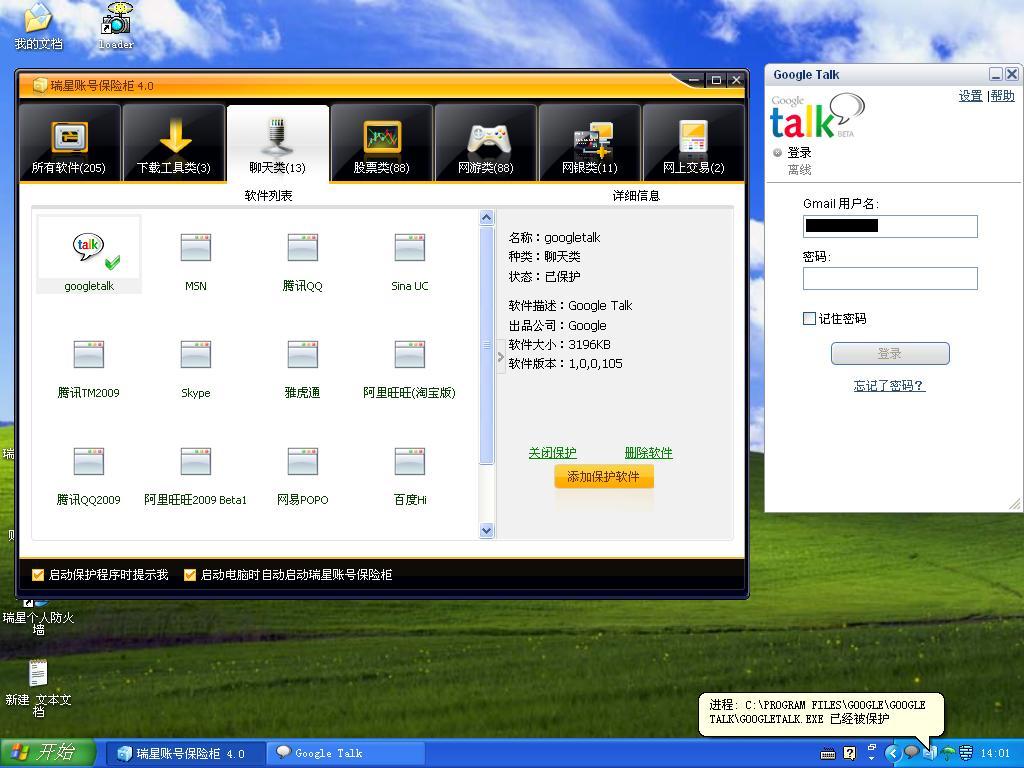Click the 添加保护软件 button
1024x768 pixels.
(x=603, y=477)
